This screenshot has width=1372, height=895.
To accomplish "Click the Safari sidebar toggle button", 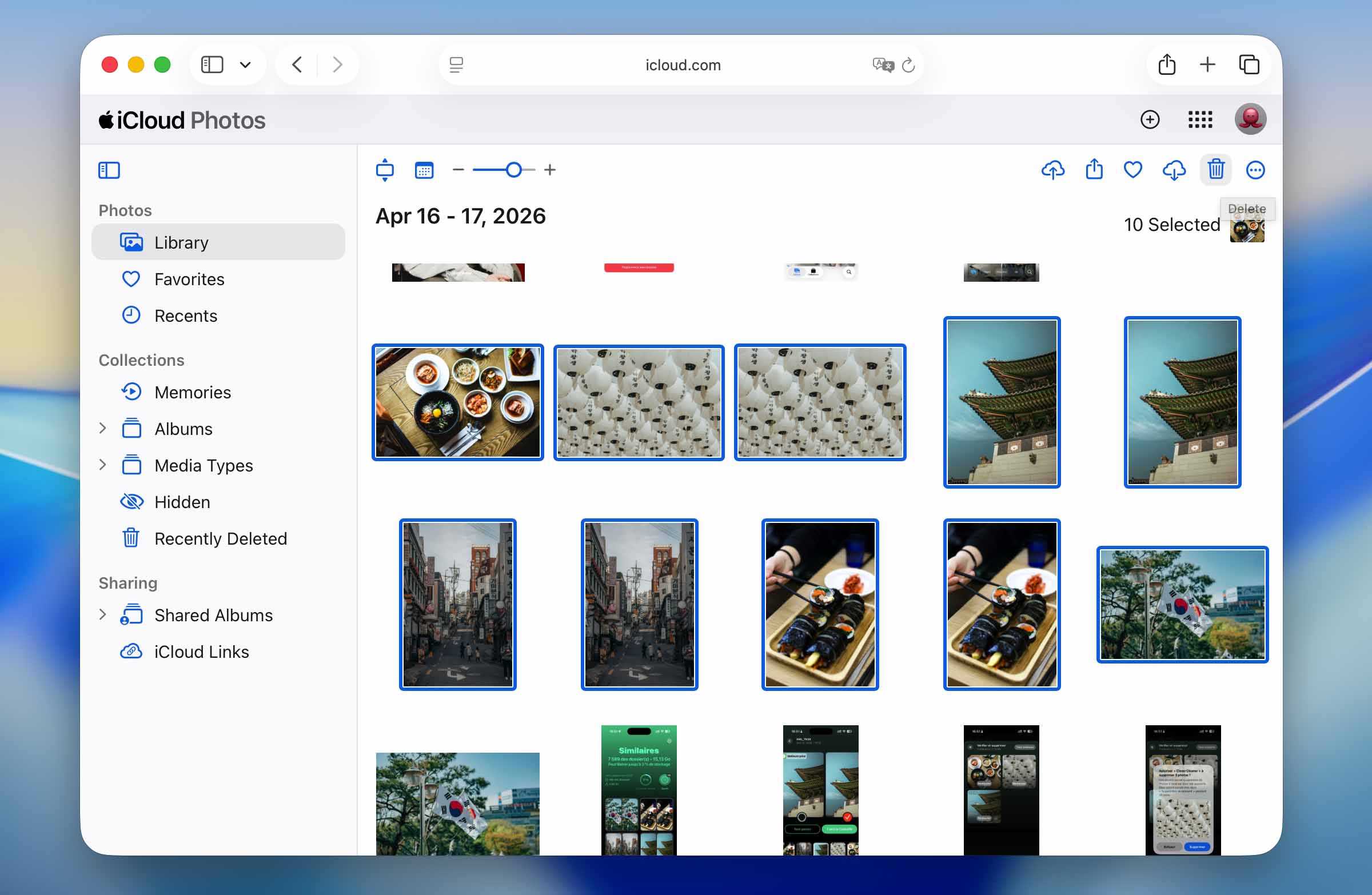I will tap(212, 65).
